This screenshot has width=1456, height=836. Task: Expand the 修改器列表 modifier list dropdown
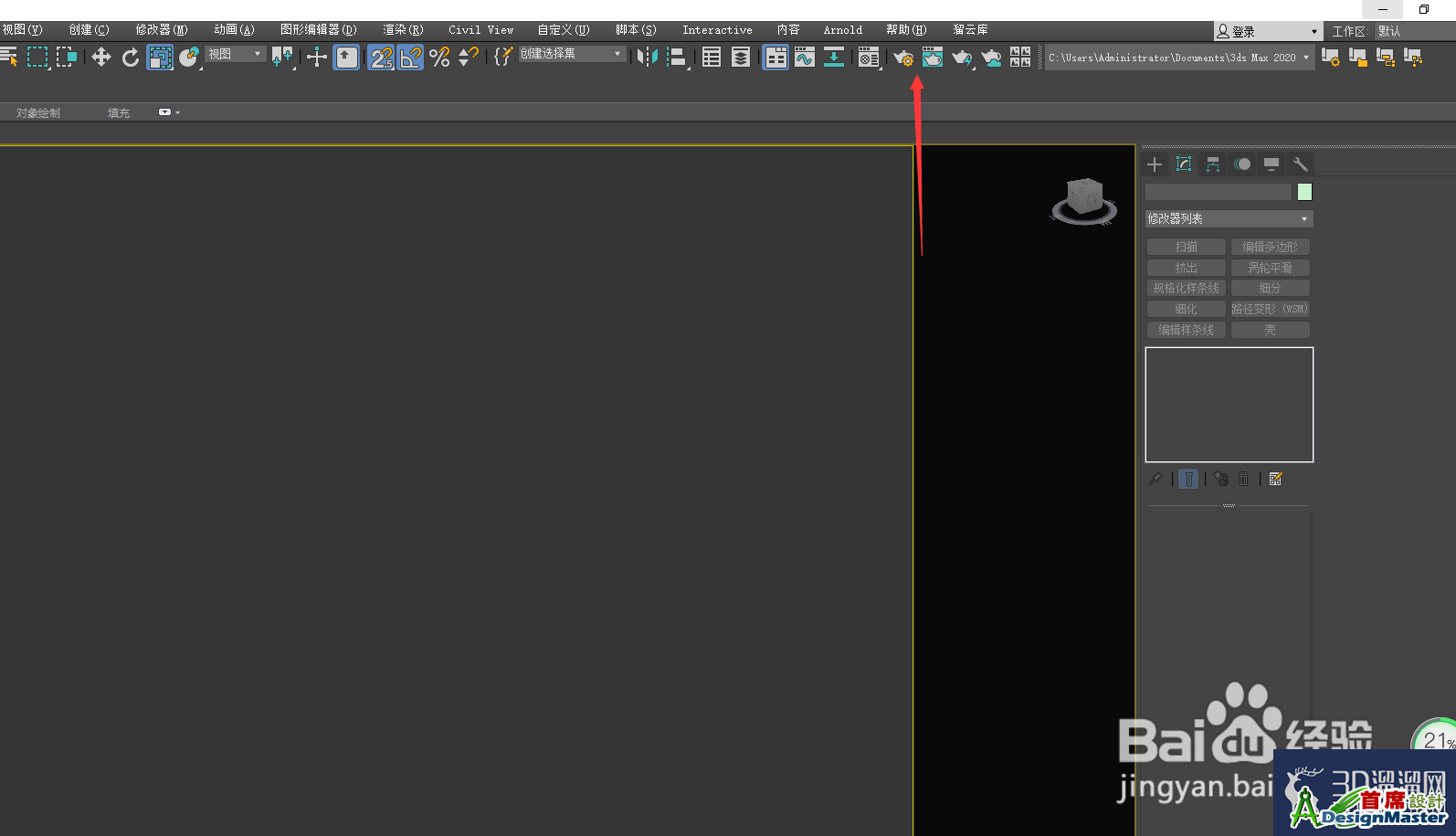[x=1229, y=219]
